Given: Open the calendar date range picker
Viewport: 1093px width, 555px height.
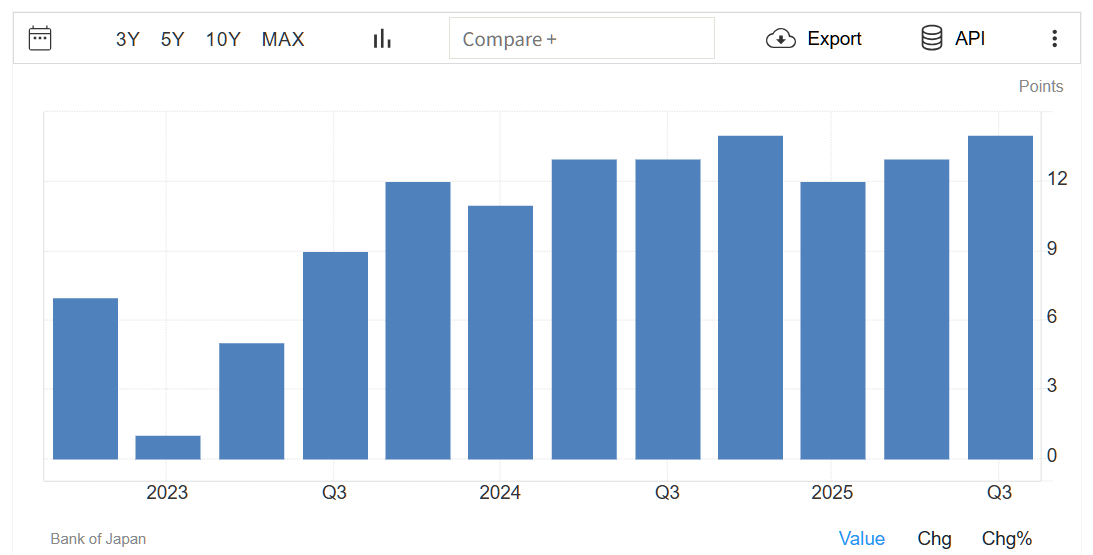Looking at the screenshot, I should tap(40, 39).
